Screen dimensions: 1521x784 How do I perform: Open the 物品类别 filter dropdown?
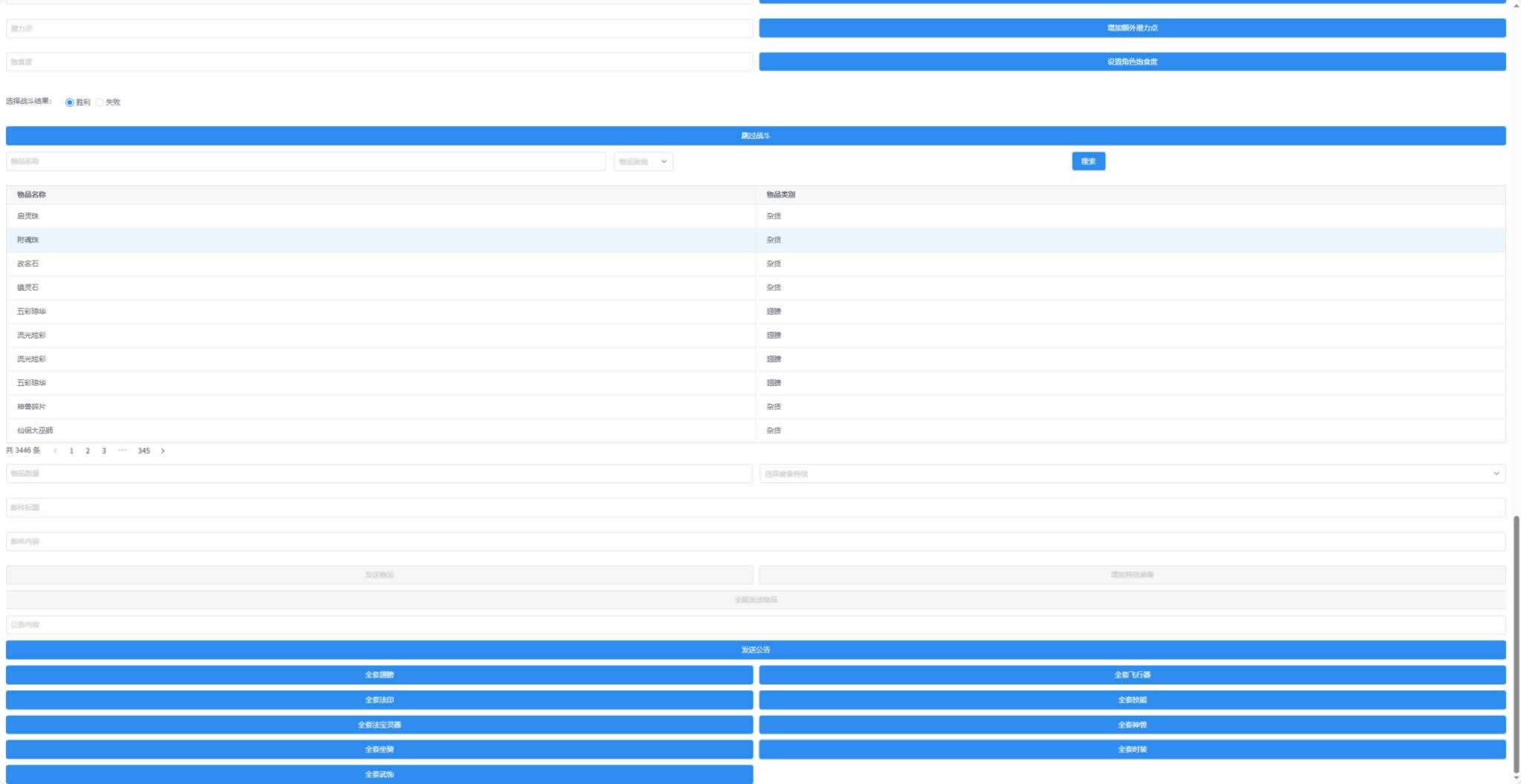643,161
